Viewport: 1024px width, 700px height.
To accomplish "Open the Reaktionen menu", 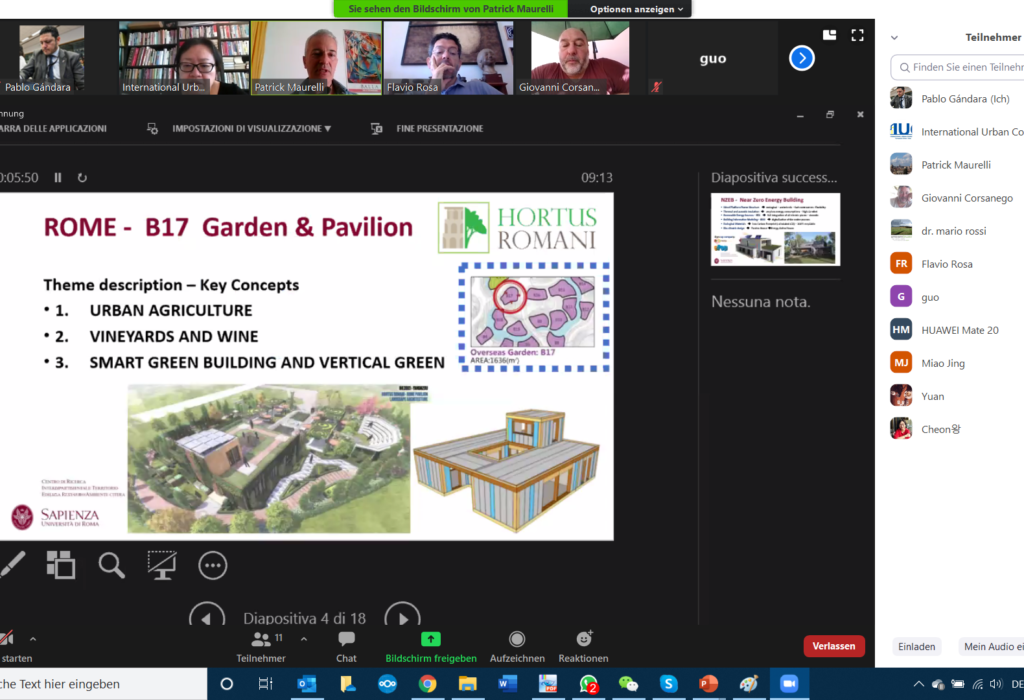I will (x=583, y=645).
